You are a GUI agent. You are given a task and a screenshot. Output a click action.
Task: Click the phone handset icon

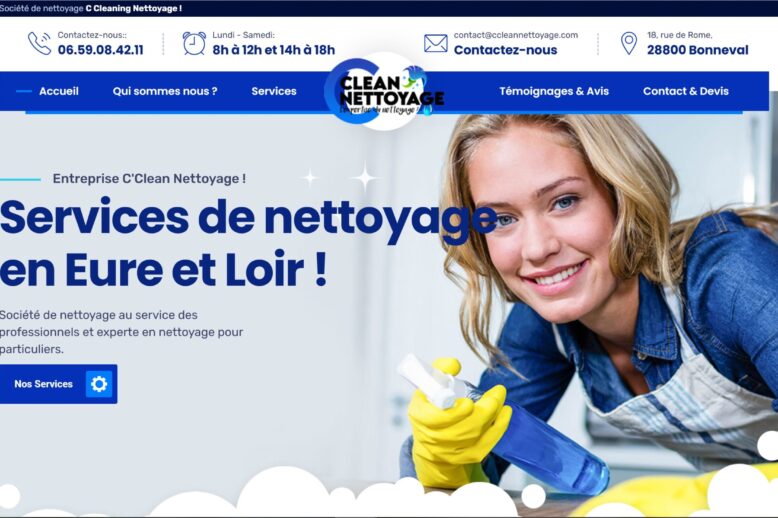click(39, 43)
